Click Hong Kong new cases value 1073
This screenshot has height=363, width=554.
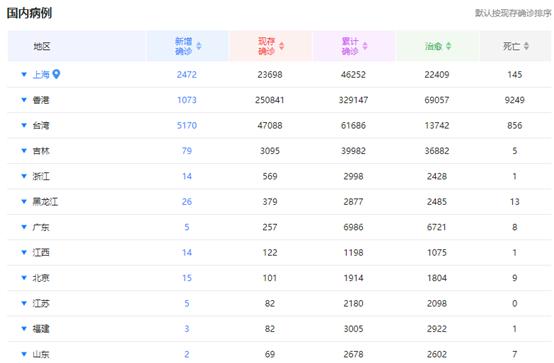click(187, 100)
